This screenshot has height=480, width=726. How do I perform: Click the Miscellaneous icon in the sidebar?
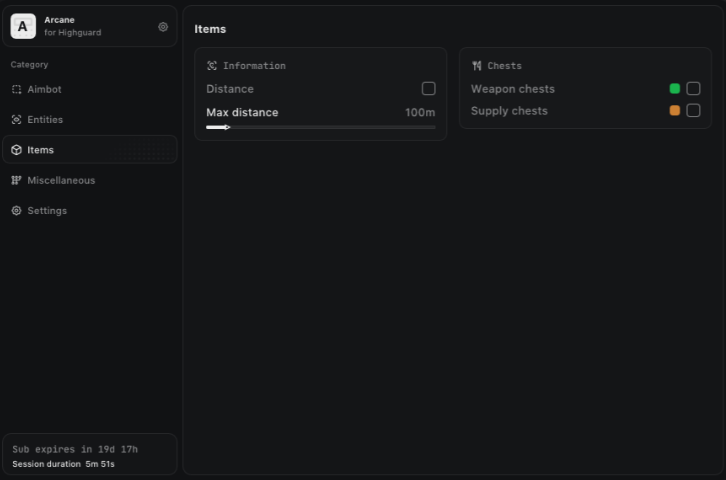tap(16, 181)
